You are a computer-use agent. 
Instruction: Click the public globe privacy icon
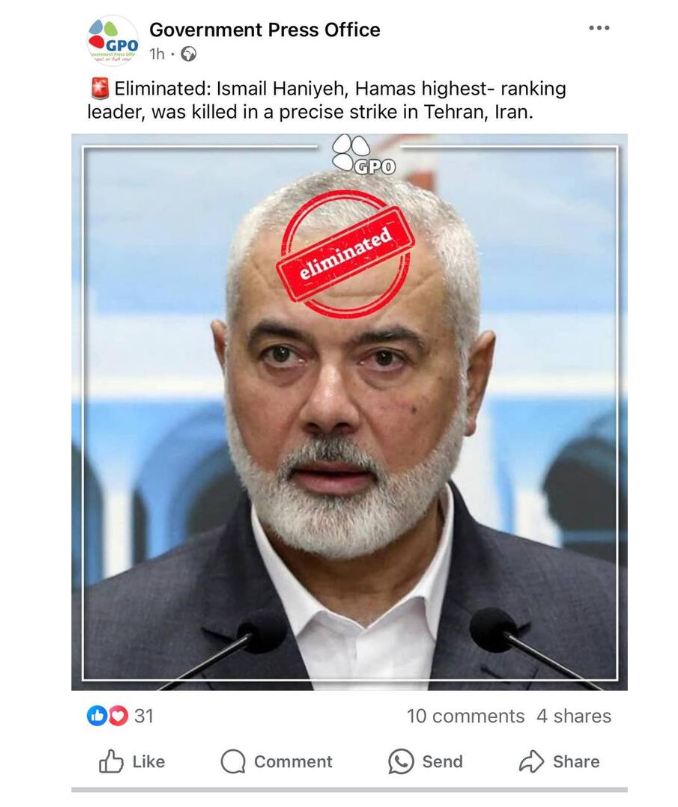point(188,54)
